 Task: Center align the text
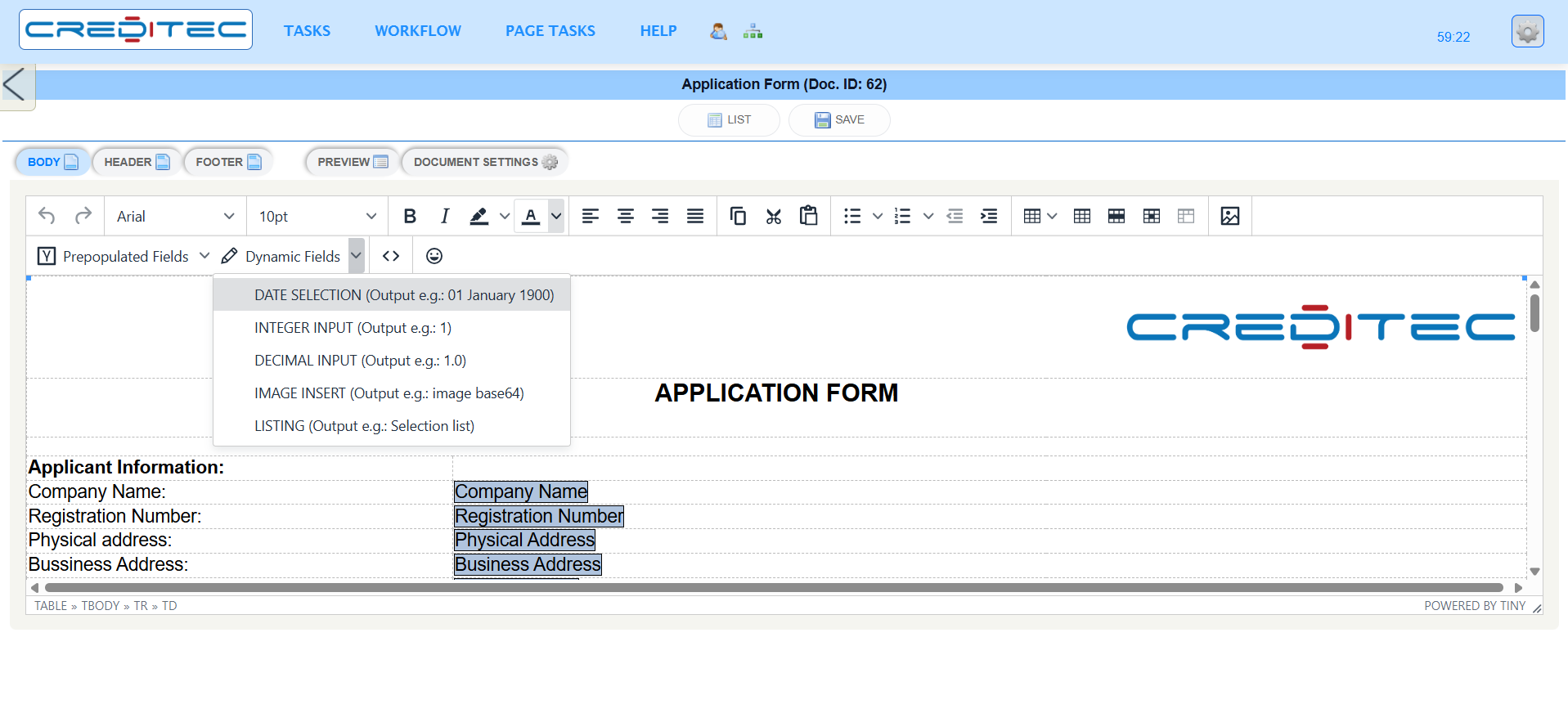[626, 216]
